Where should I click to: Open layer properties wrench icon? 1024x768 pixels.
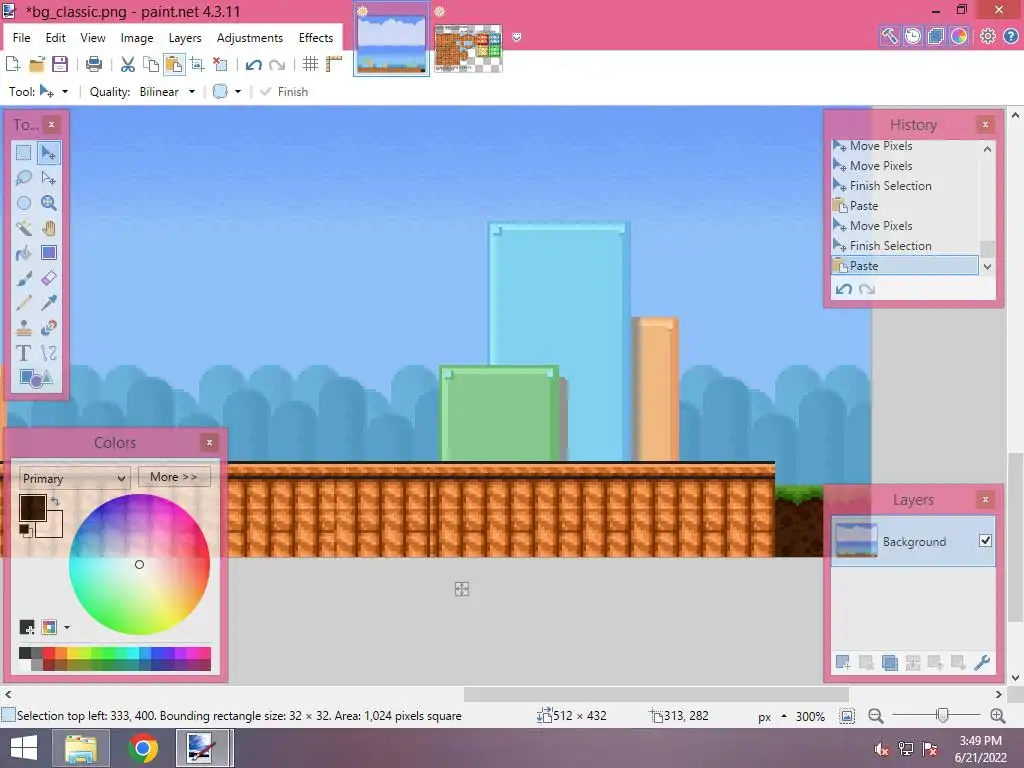pyautogui.click(x=982, y=662)
